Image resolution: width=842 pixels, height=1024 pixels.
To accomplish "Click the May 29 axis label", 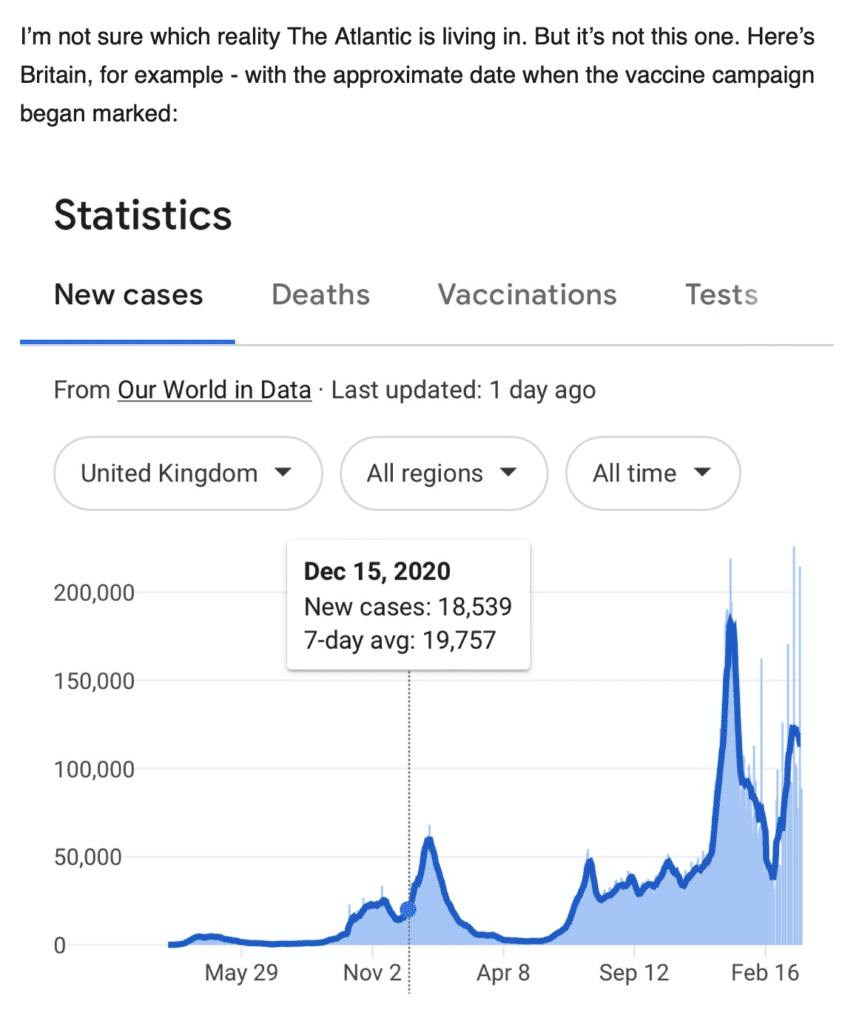I will tap(241, 972).
